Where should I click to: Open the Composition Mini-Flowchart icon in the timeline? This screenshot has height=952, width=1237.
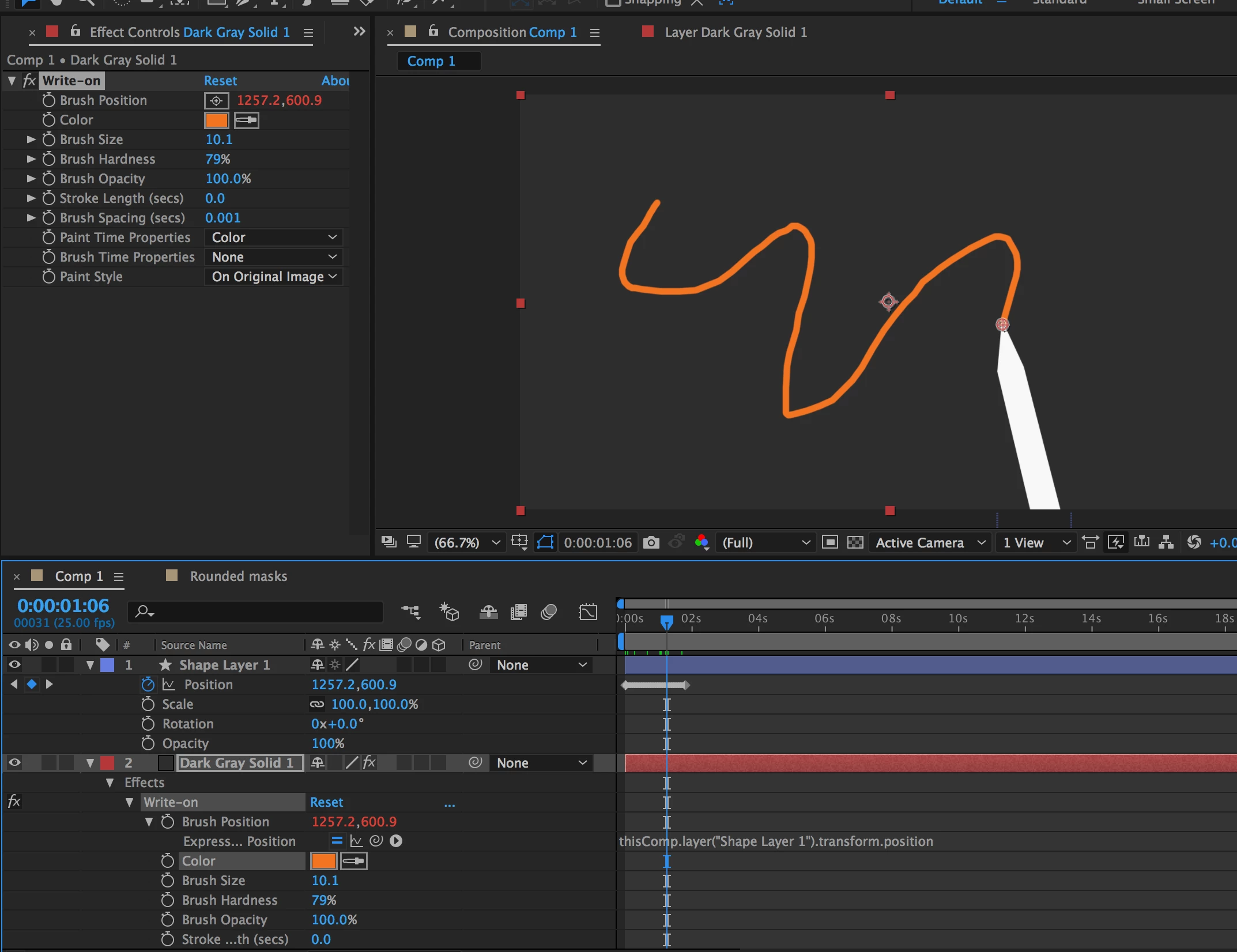click(x=410, y=611)
